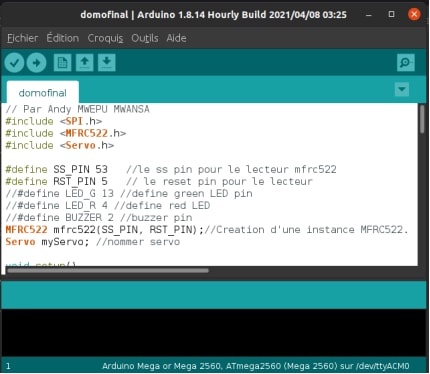Maximize the Arduino window
430x374 pixels.
[x=391, y=14]
